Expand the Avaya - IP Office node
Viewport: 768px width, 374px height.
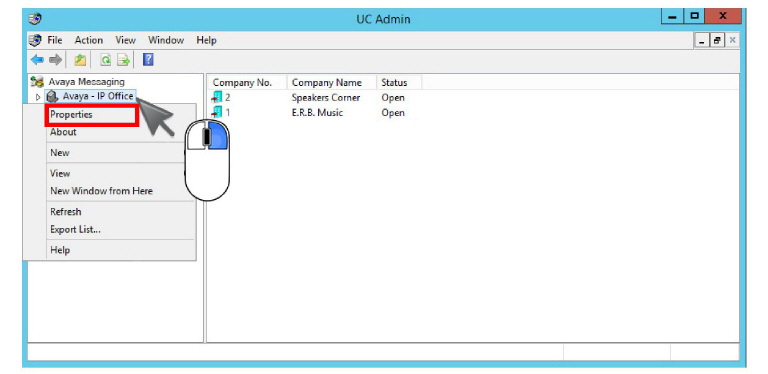pyautogui.click(x=38, y=97)
